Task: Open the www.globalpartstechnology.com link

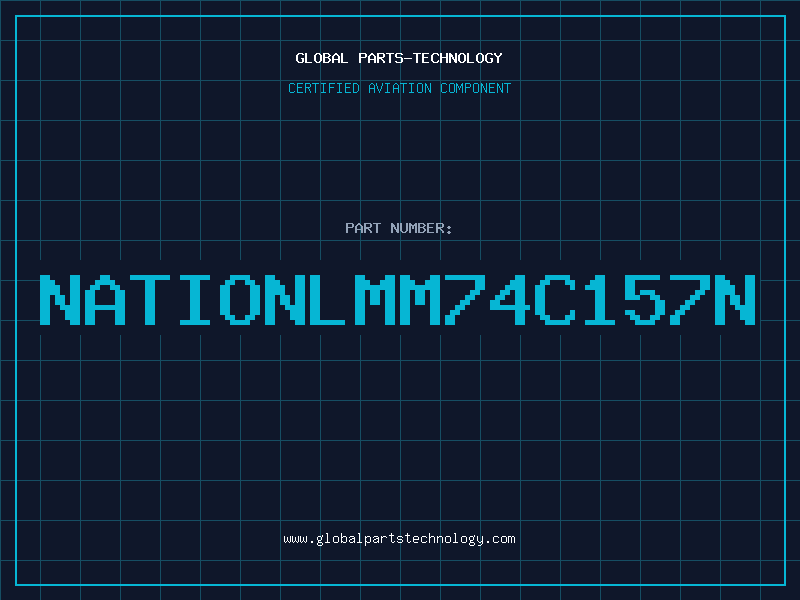Action: click(x=399, y=539)
